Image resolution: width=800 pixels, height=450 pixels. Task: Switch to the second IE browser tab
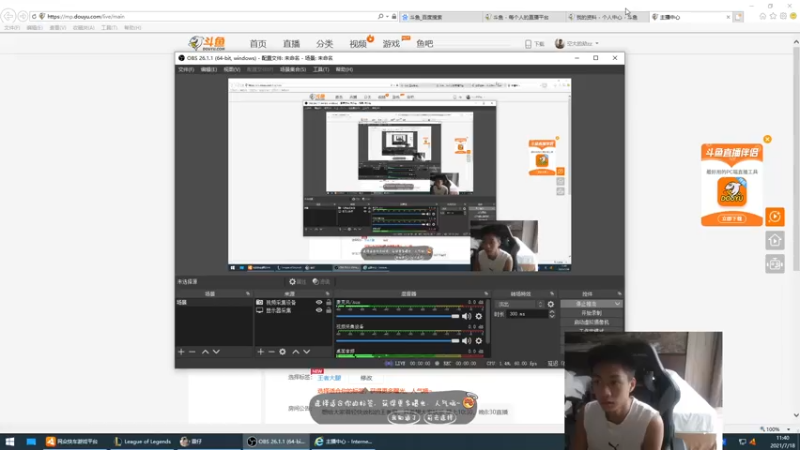point(524,17)
